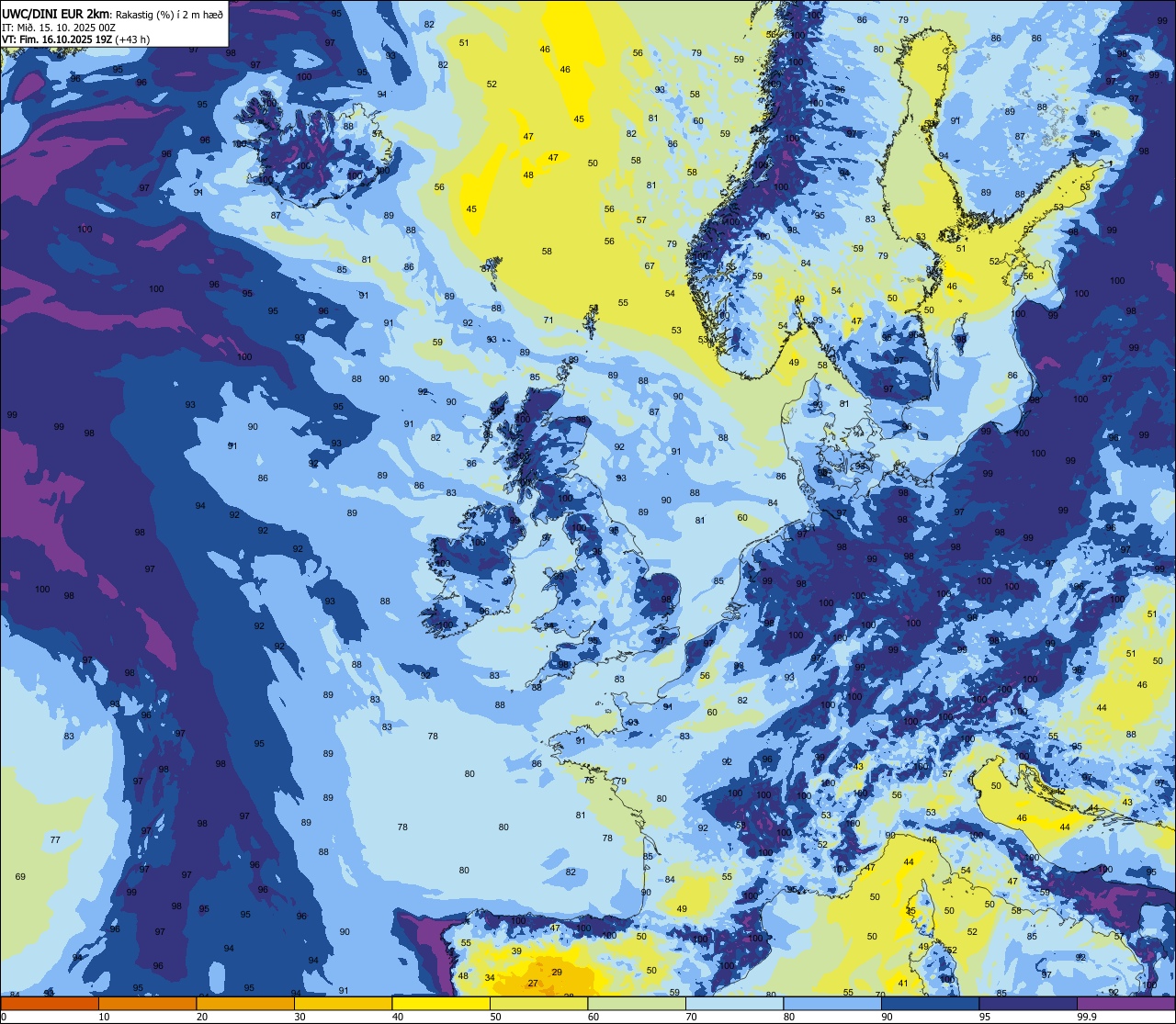1176x1024 pixels.
Task: Click the humidity value '69' on the map
Action: pyautogui.click(x=20, y=877)
